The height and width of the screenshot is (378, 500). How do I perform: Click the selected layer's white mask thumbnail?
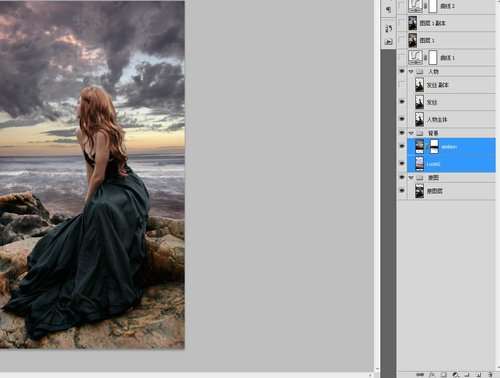click(x=434, y=147)
